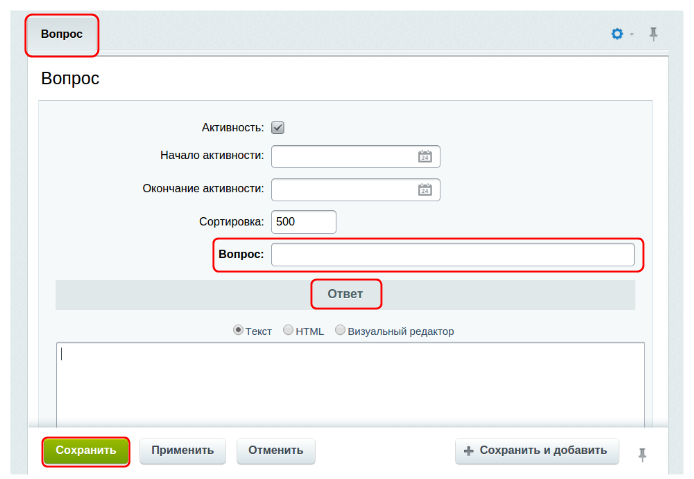Click the pin icon in the tab header

tap(654, 34)
